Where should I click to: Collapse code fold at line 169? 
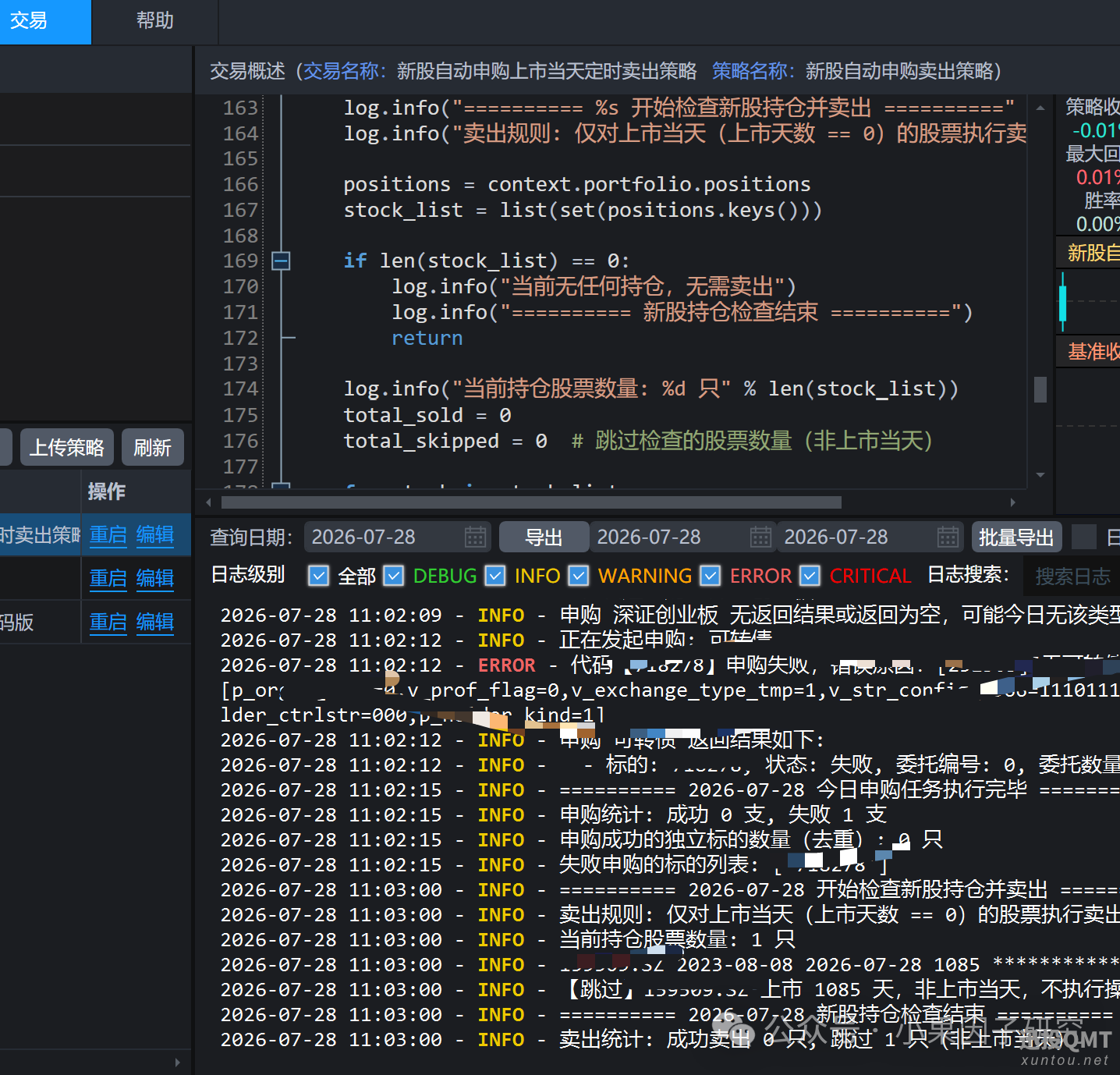click(281, 261)
